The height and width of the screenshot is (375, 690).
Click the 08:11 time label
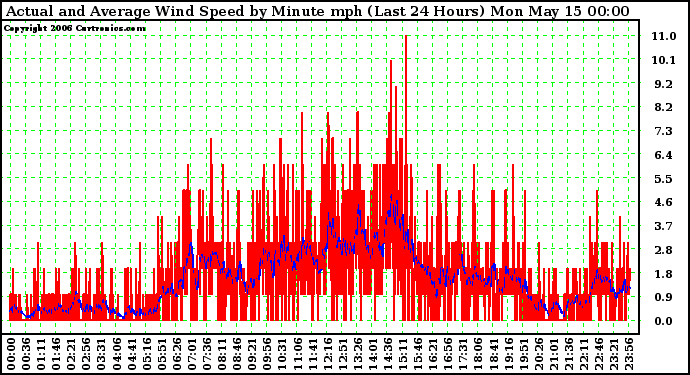click(x=222, y=354)
